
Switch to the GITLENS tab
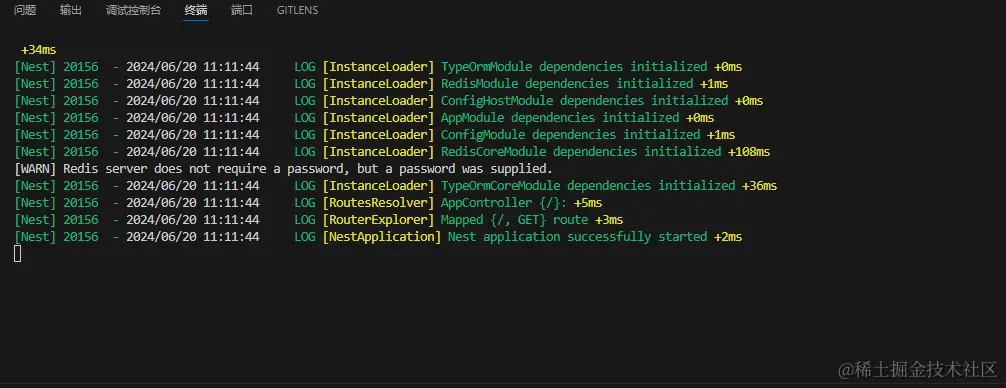[x=297, y=10]
